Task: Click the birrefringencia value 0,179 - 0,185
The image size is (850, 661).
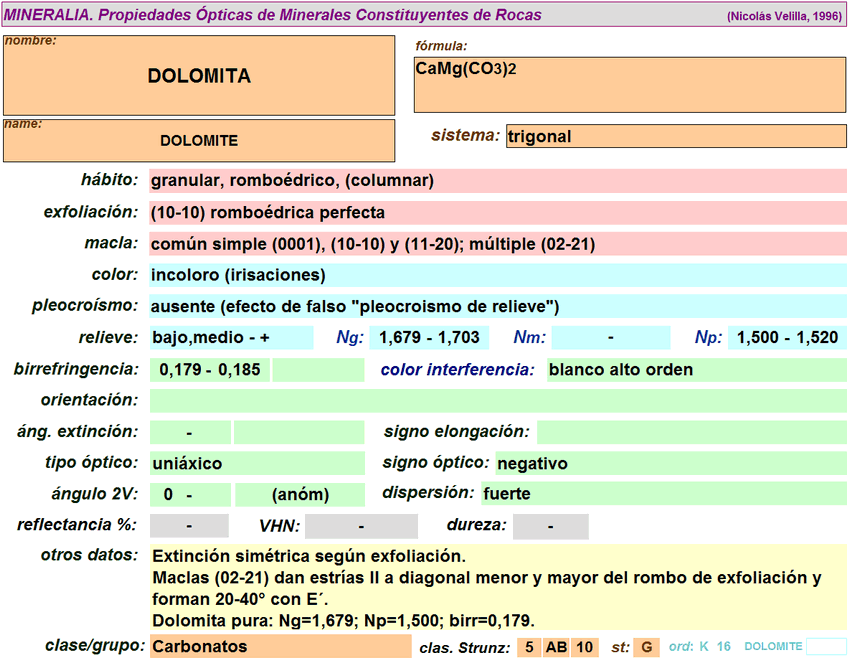Action: pos(210,370)
